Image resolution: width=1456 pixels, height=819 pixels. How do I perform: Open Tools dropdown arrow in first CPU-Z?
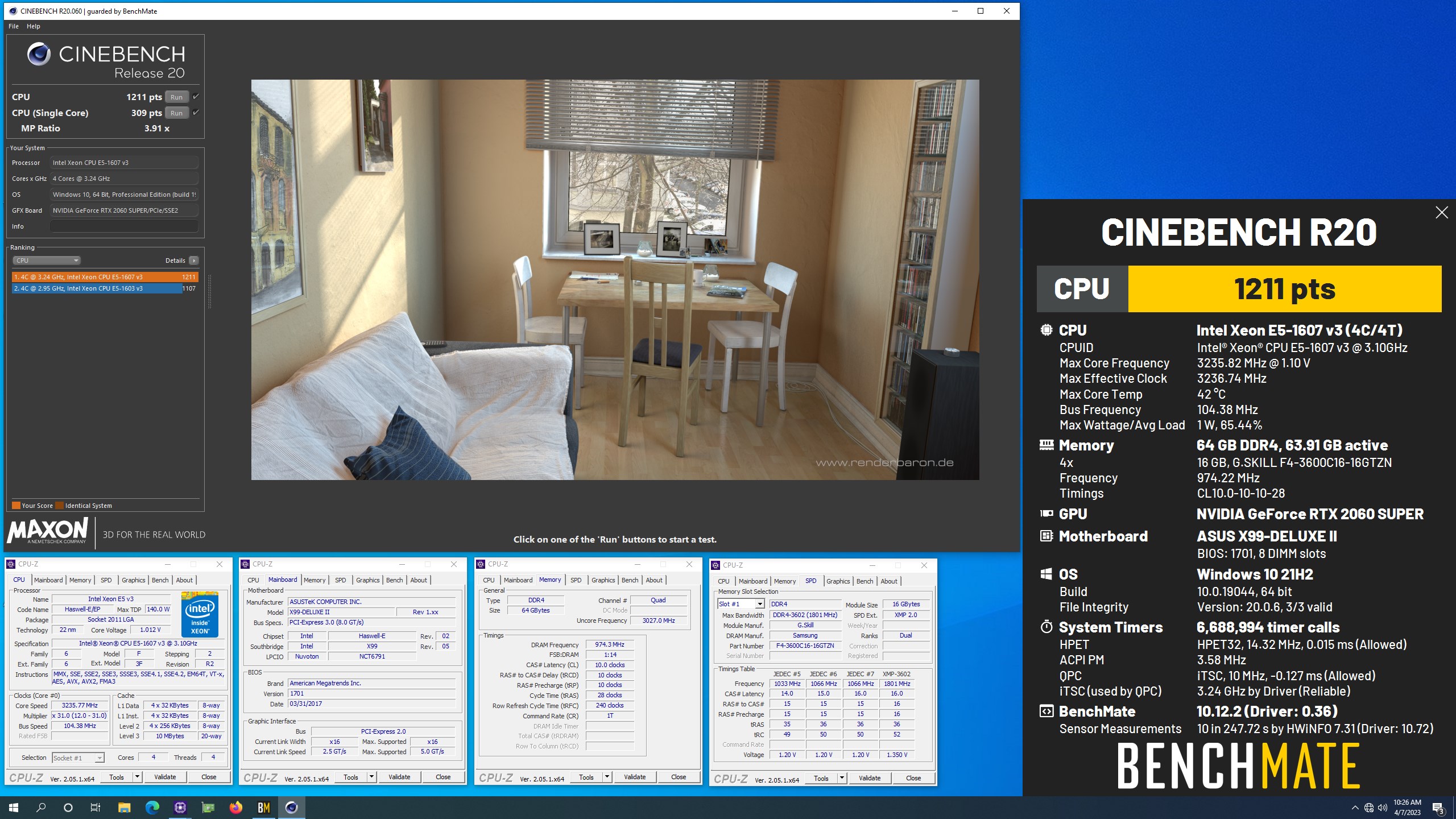pyautogui.click(x=137, y=777)
